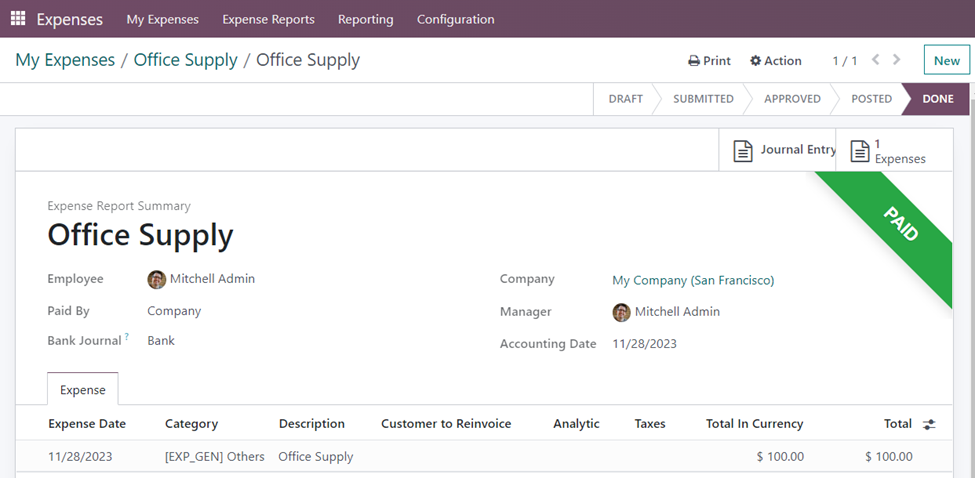Go to next record arrow
The height and width of the screenshot is (478, 975).
click(897, 60)
